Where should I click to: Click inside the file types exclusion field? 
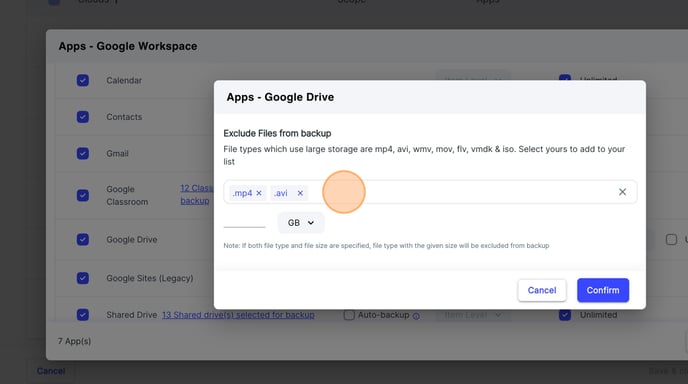[430, 192]
